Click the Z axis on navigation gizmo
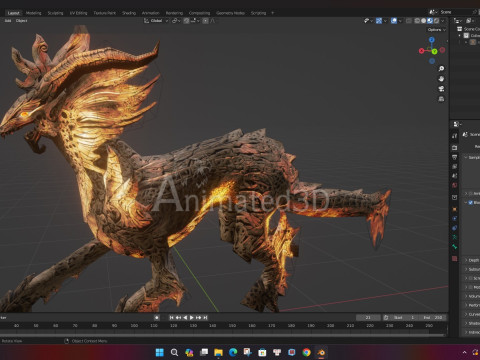480x360 pixels. 432,40
